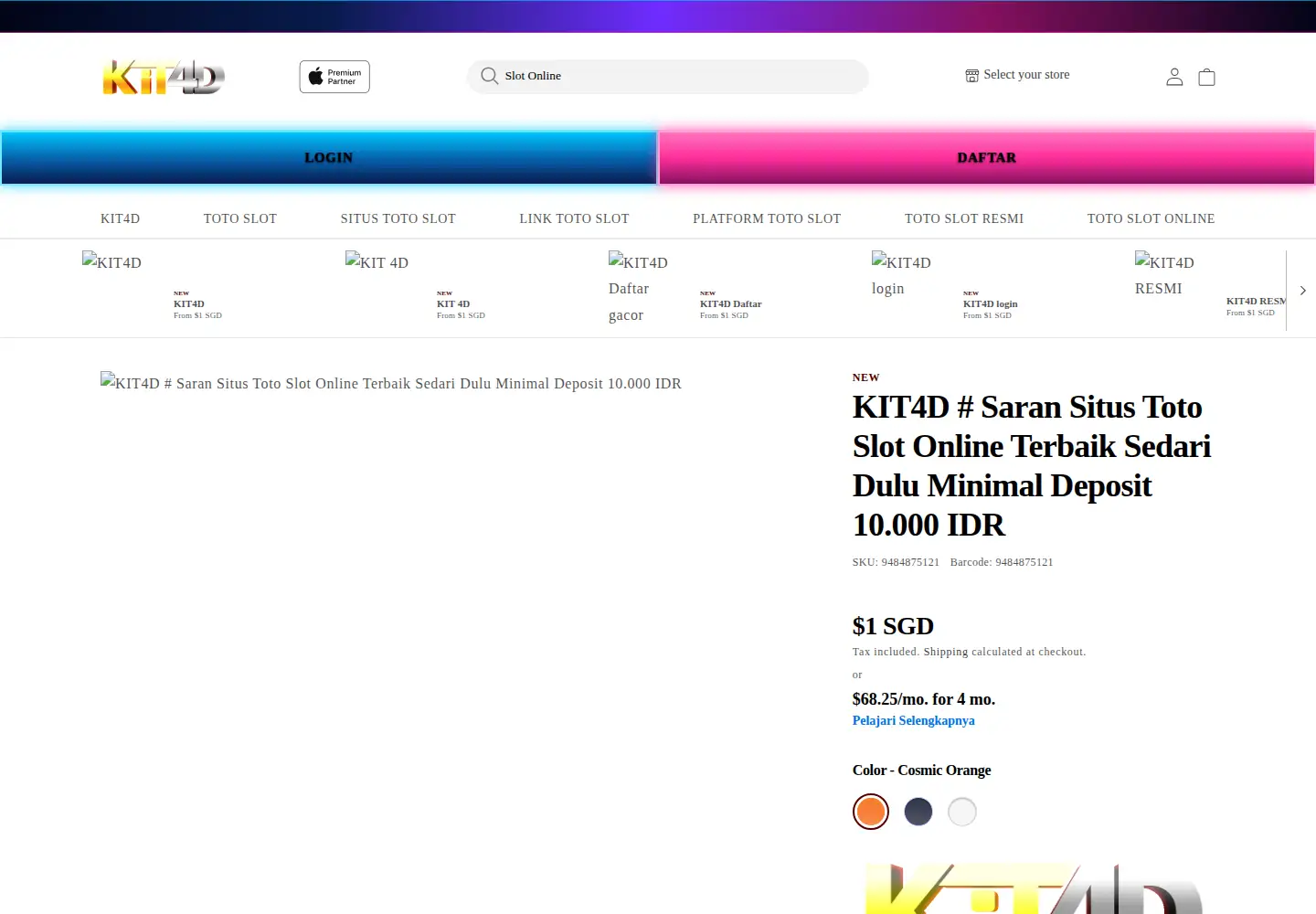Open TOTO SLOT ONLINE menu item

(x=1151, y=218)
